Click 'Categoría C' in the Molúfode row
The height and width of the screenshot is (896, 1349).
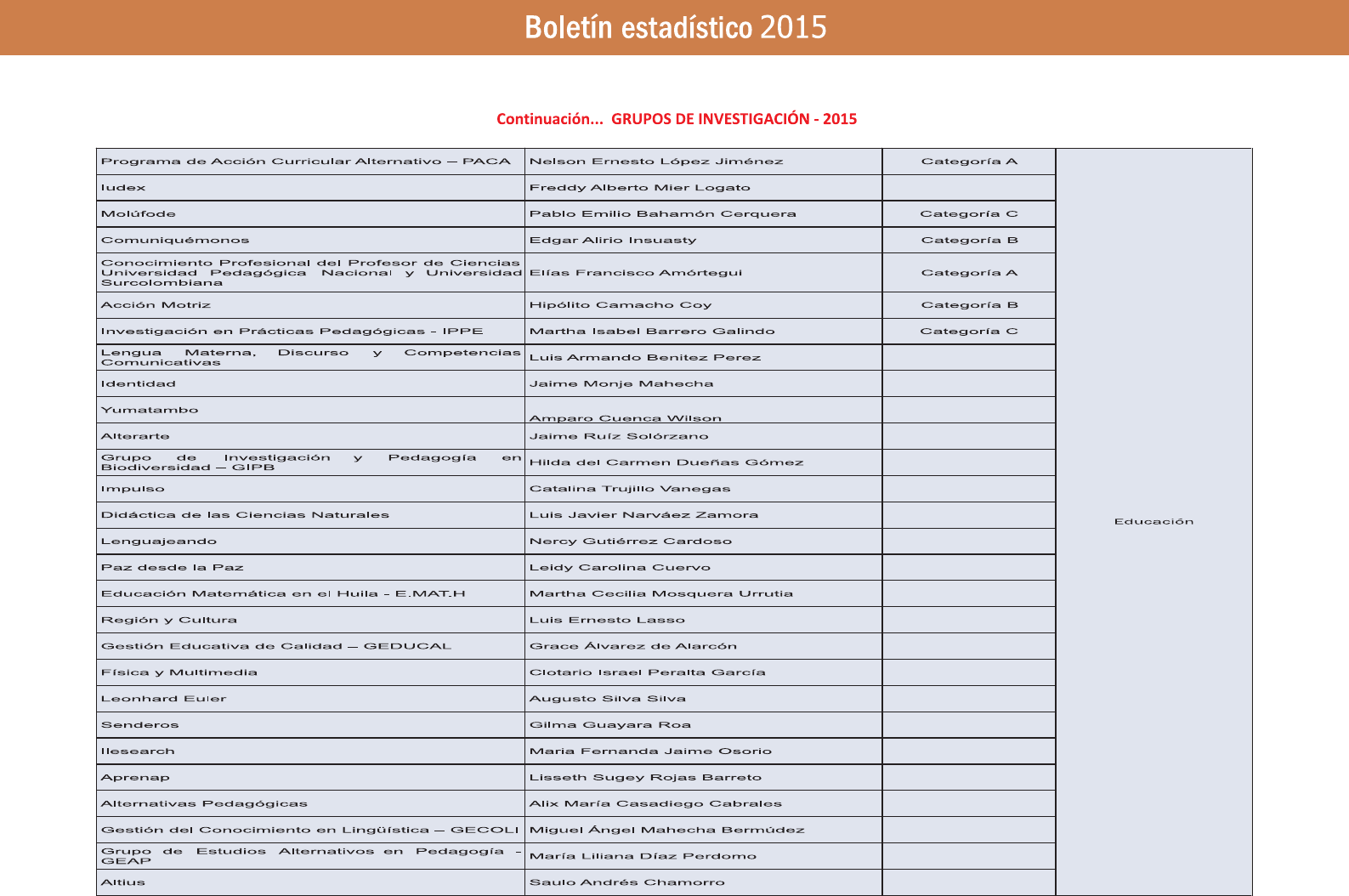968,214
